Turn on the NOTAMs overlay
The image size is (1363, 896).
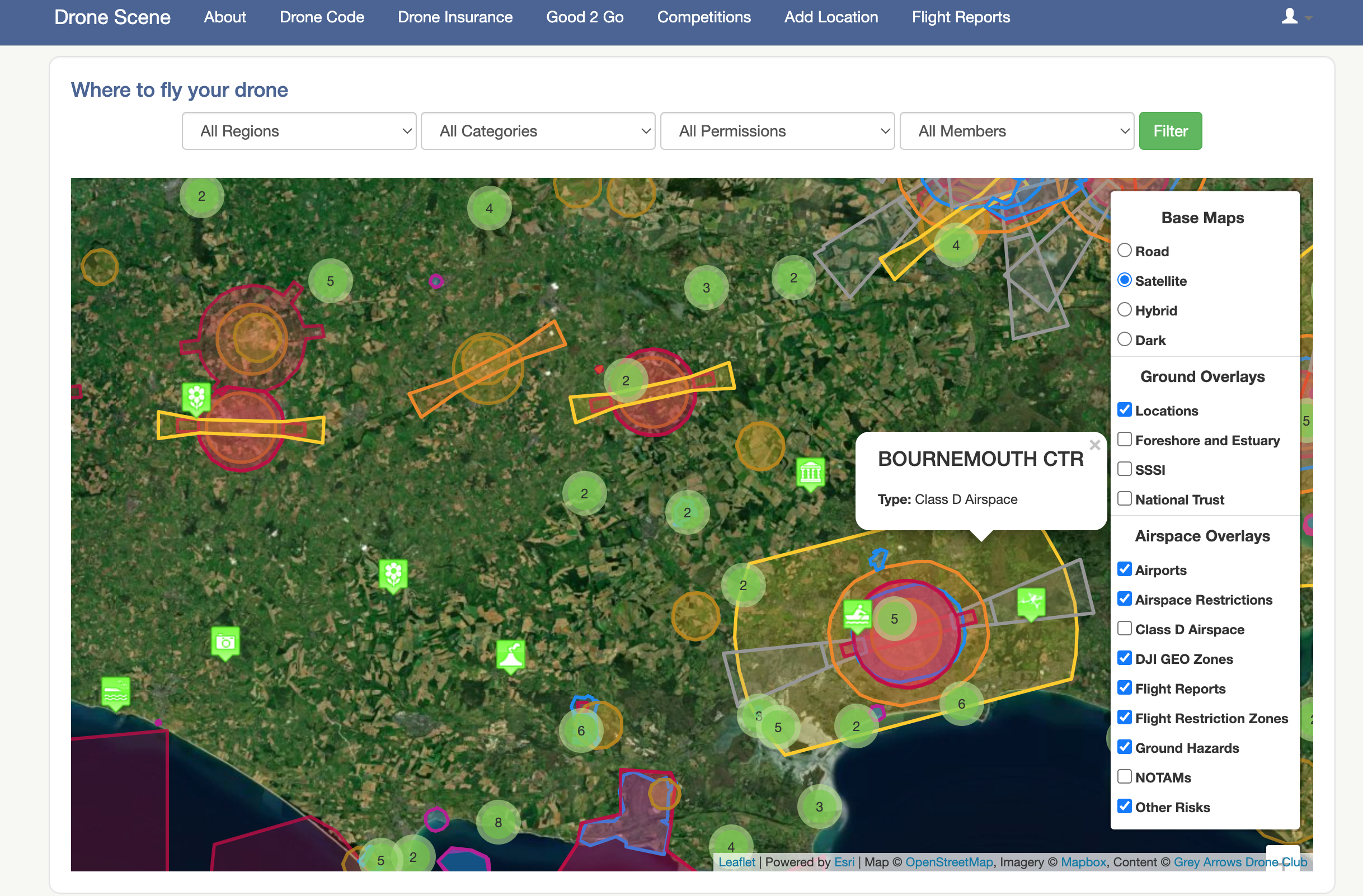pos(1124,777)
